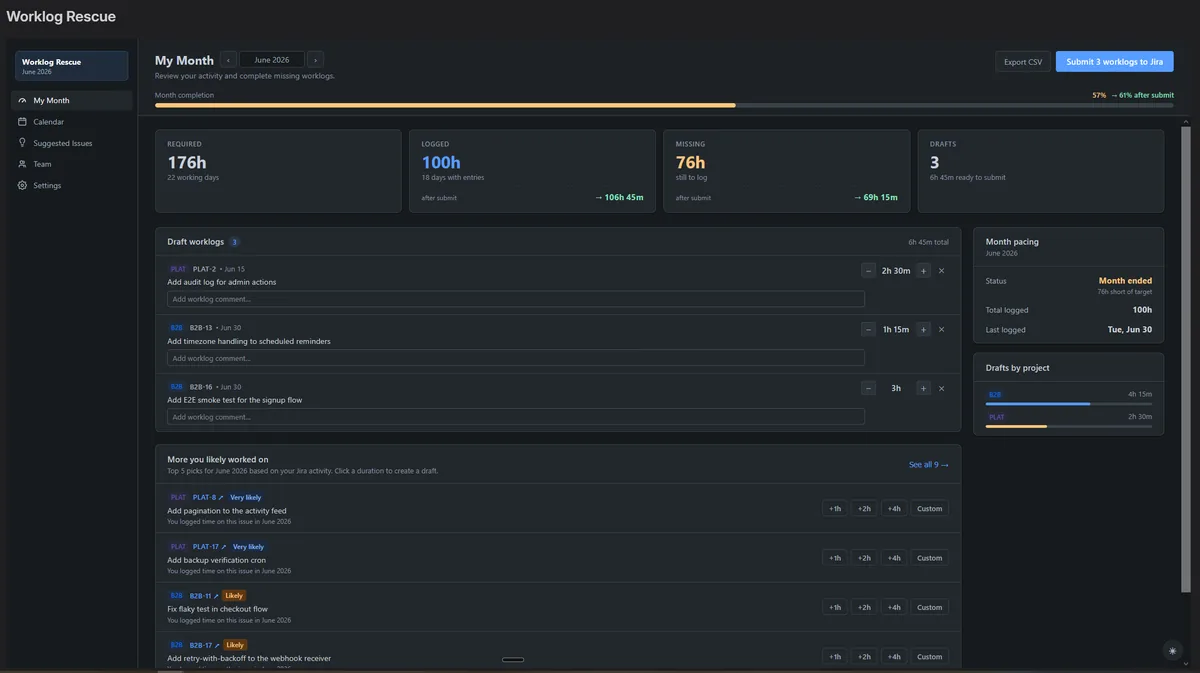
Task: Add +2h draft for PLAT-17
Action: 864,558
